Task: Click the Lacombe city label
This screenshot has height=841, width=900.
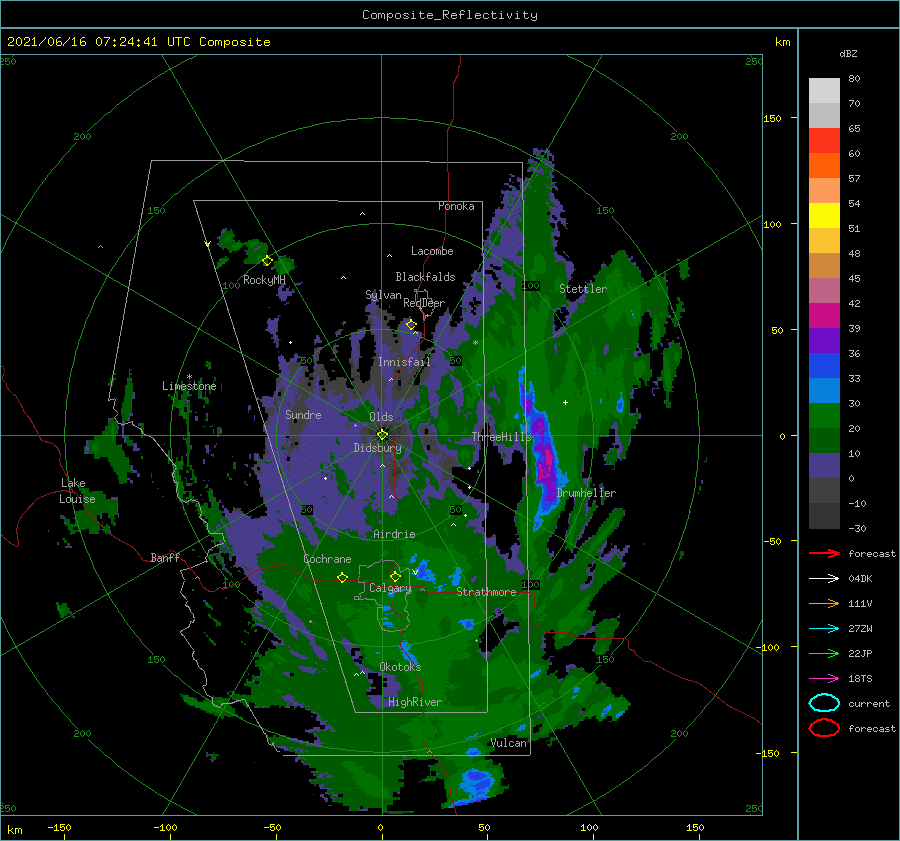Action: 432,251
